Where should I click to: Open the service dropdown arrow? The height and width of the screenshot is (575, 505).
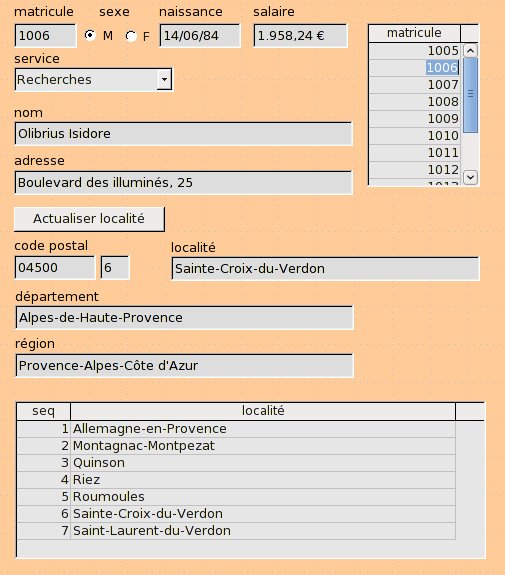click(164, 79)
